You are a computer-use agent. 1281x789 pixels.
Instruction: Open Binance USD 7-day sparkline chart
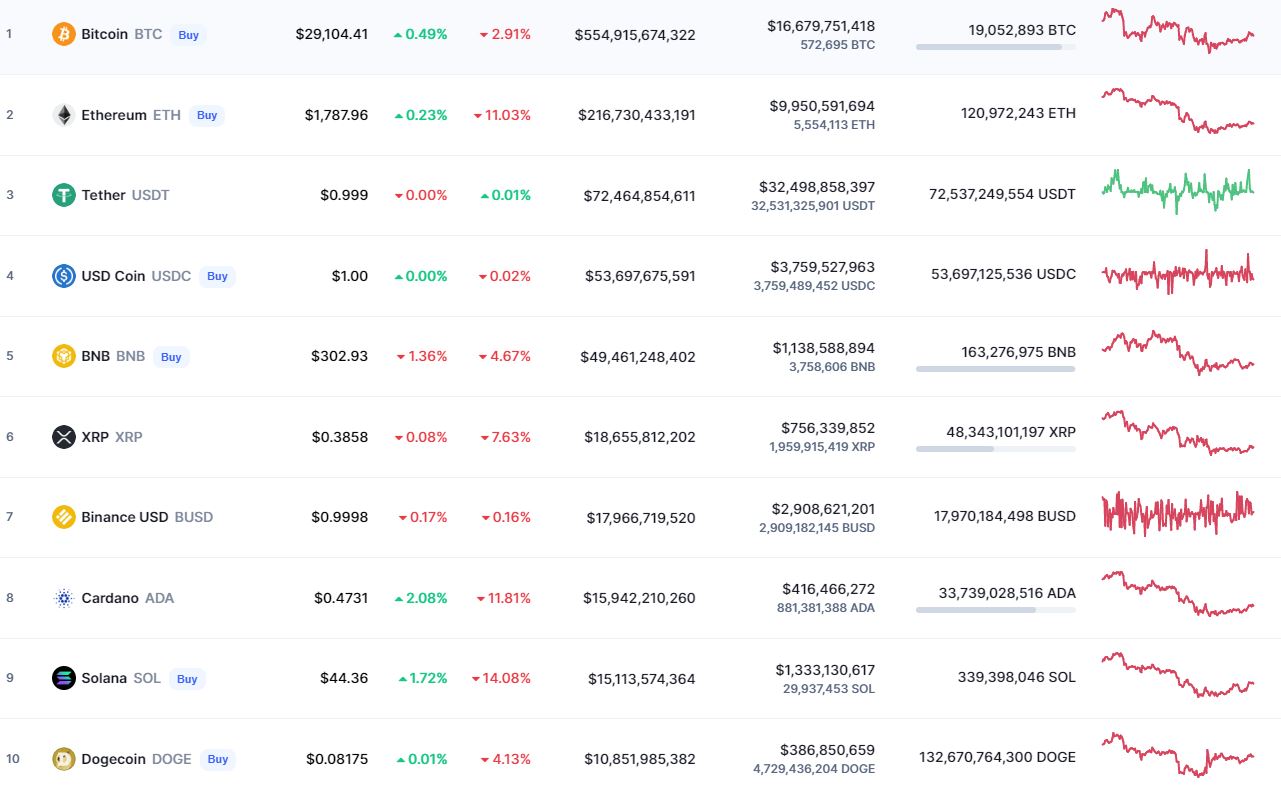pos(1177,512)
